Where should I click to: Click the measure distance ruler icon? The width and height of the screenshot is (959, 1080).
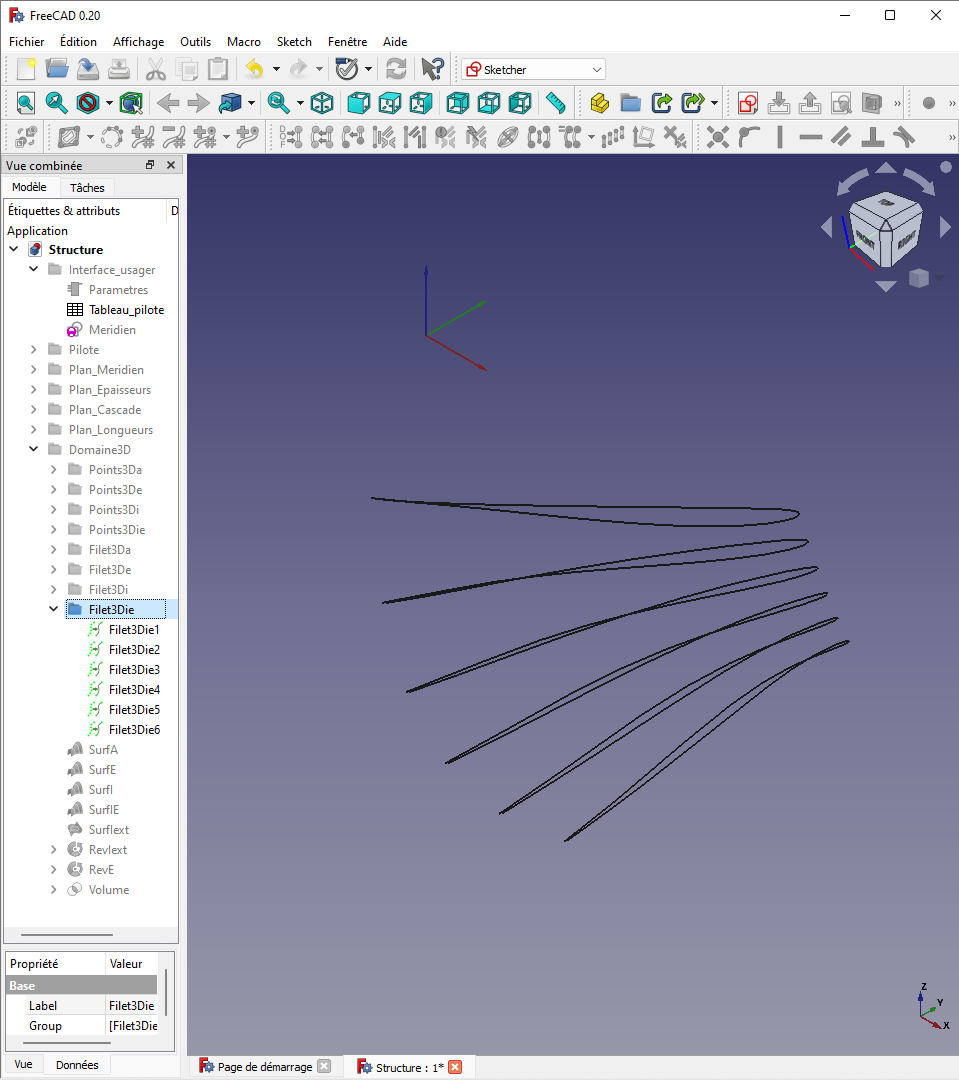[x=556, y=103]
